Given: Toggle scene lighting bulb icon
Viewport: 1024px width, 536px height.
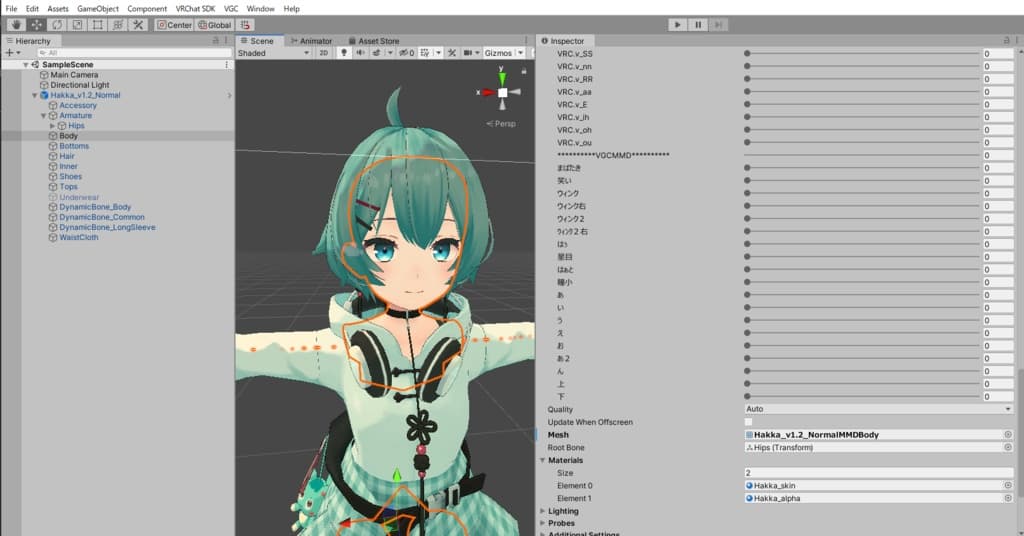Looking at the screenshot, I should [346, 53].
